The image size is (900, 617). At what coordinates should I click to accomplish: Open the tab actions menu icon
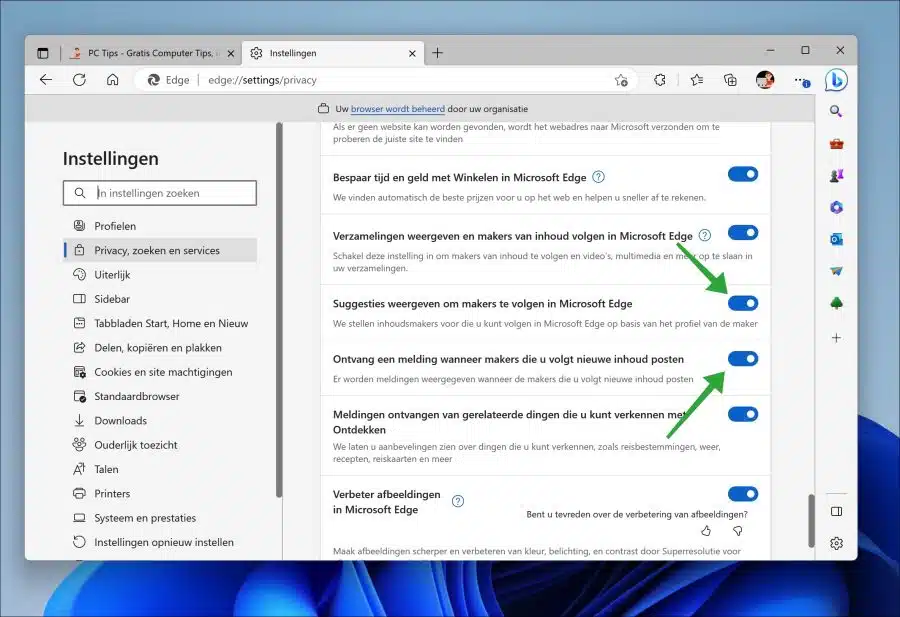click(43, 53)
